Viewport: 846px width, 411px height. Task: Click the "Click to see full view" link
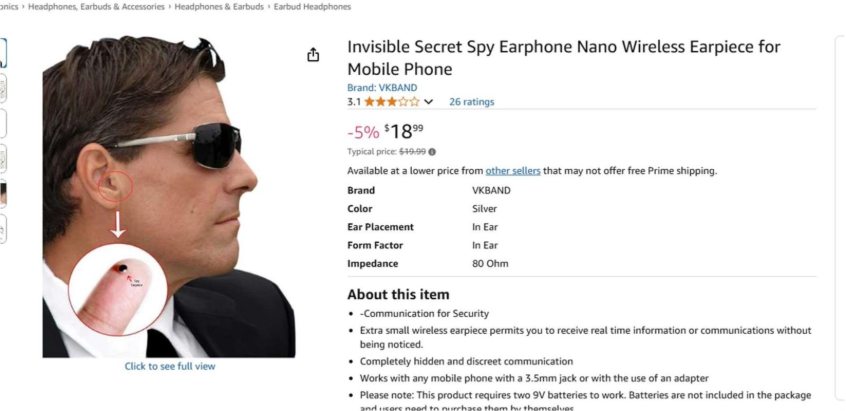[169, 366]
